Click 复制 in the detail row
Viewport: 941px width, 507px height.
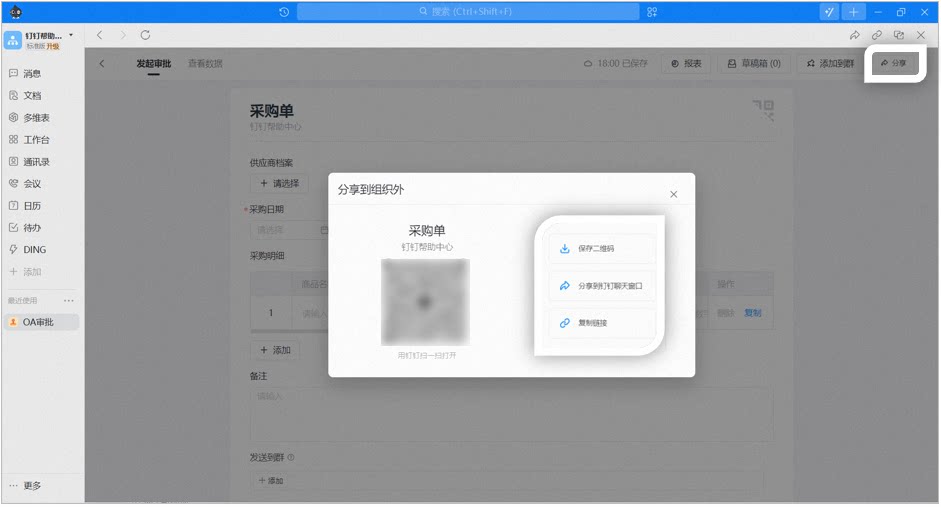click(753, 313)
